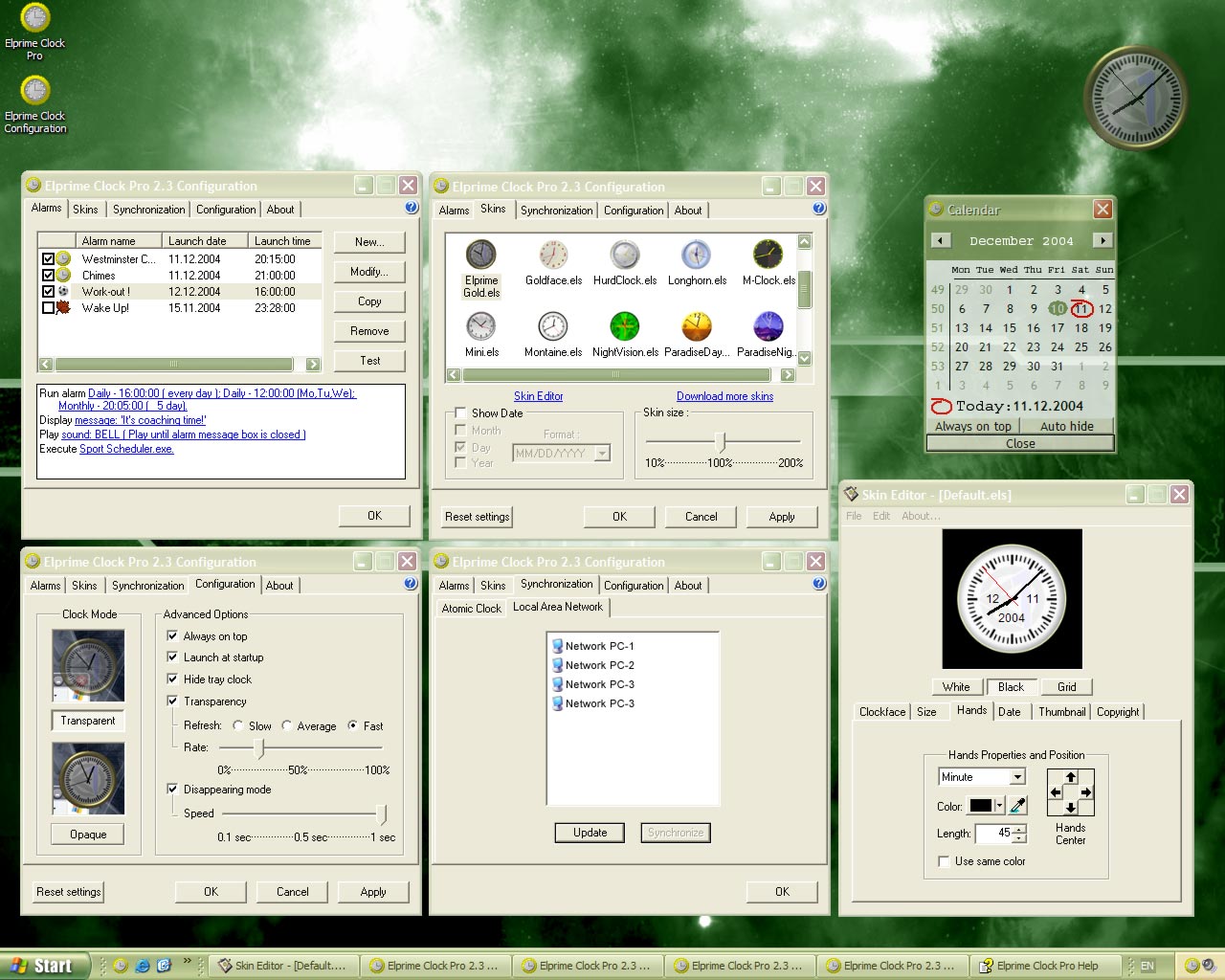
Task: Click the Opaque clock mode button
Action: [88, 835]
